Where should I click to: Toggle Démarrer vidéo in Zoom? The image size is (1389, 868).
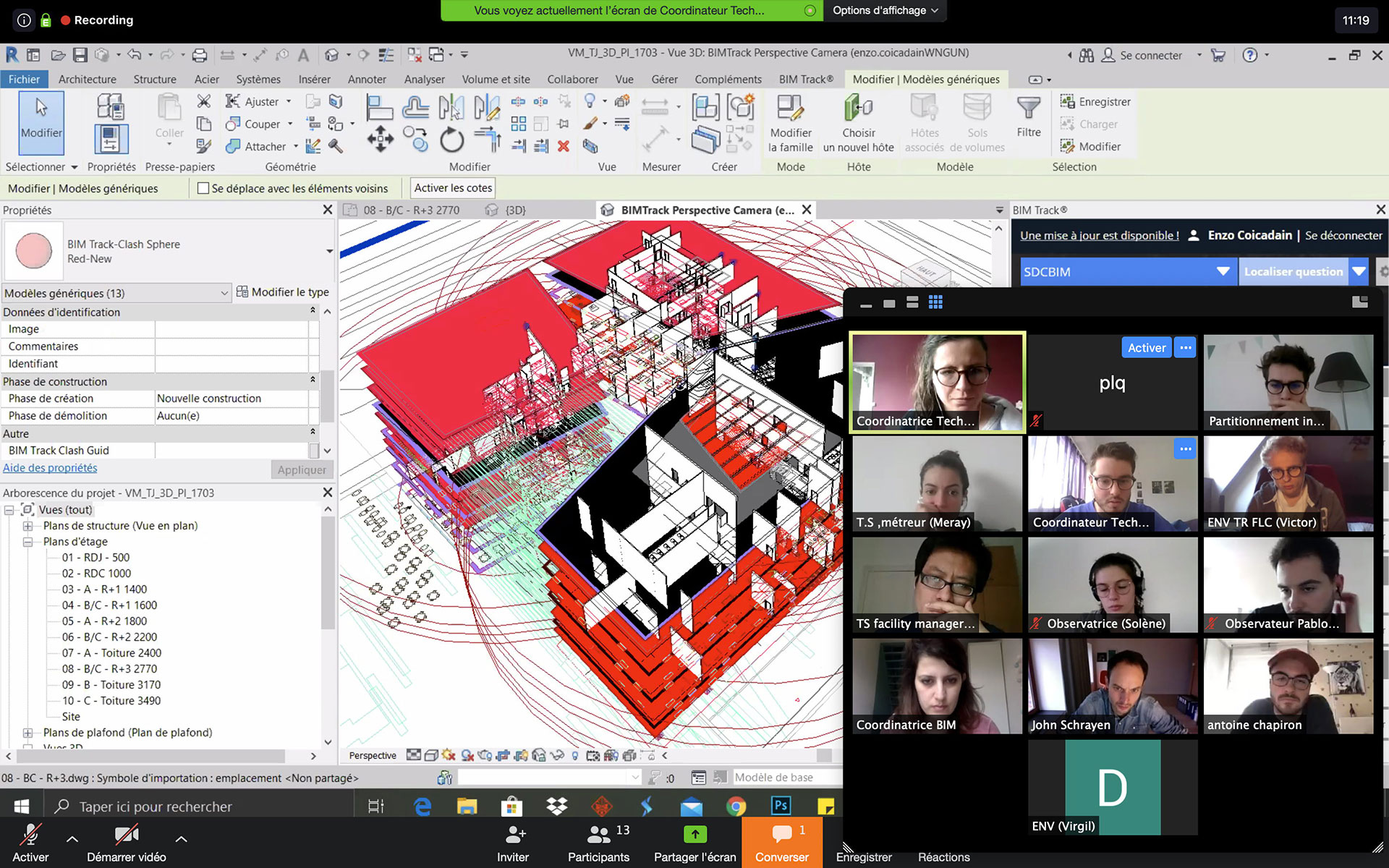[x=127, y=843]
